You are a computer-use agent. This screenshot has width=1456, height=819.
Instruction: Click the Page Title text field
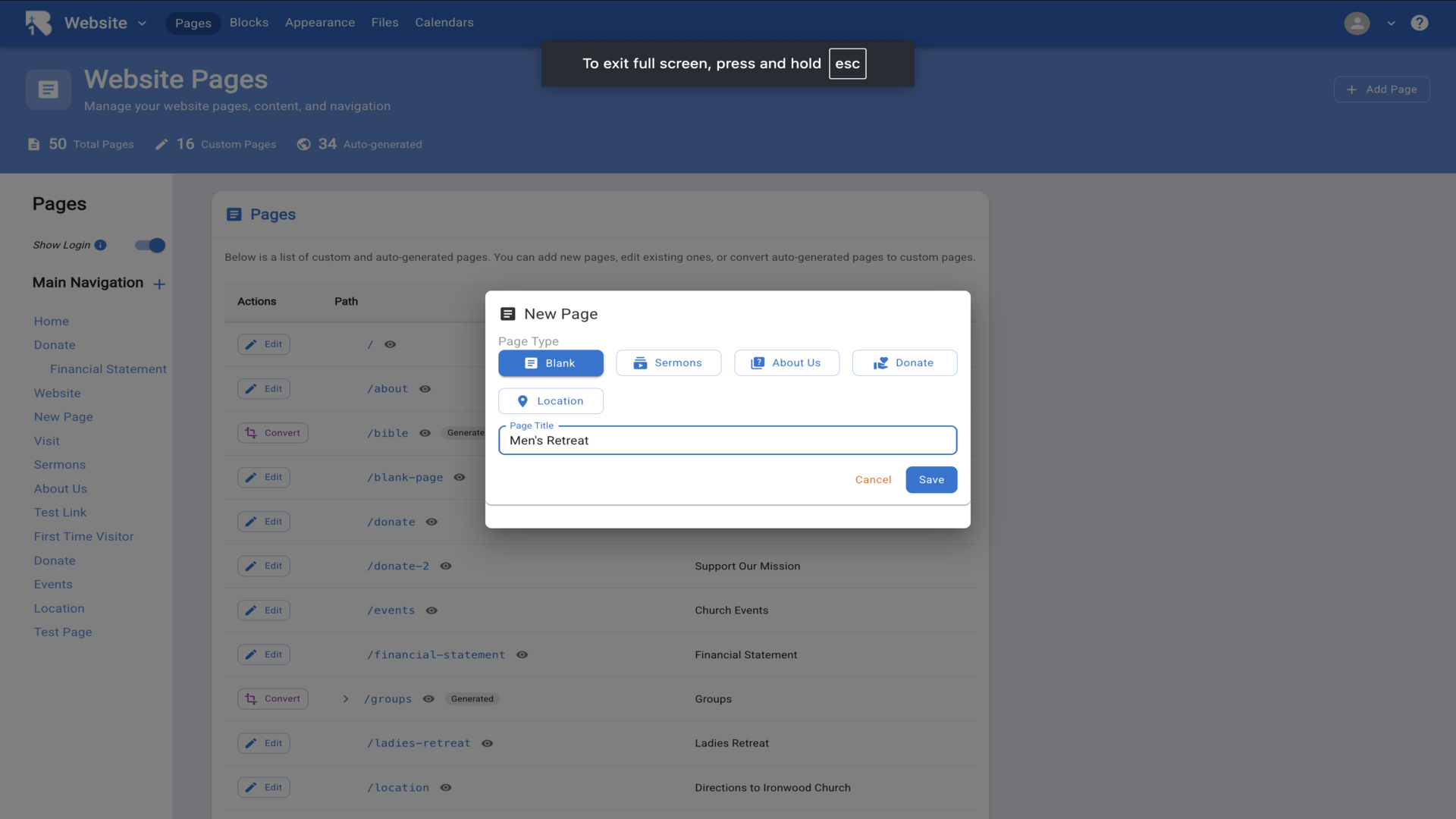click(x=726, y=441)
